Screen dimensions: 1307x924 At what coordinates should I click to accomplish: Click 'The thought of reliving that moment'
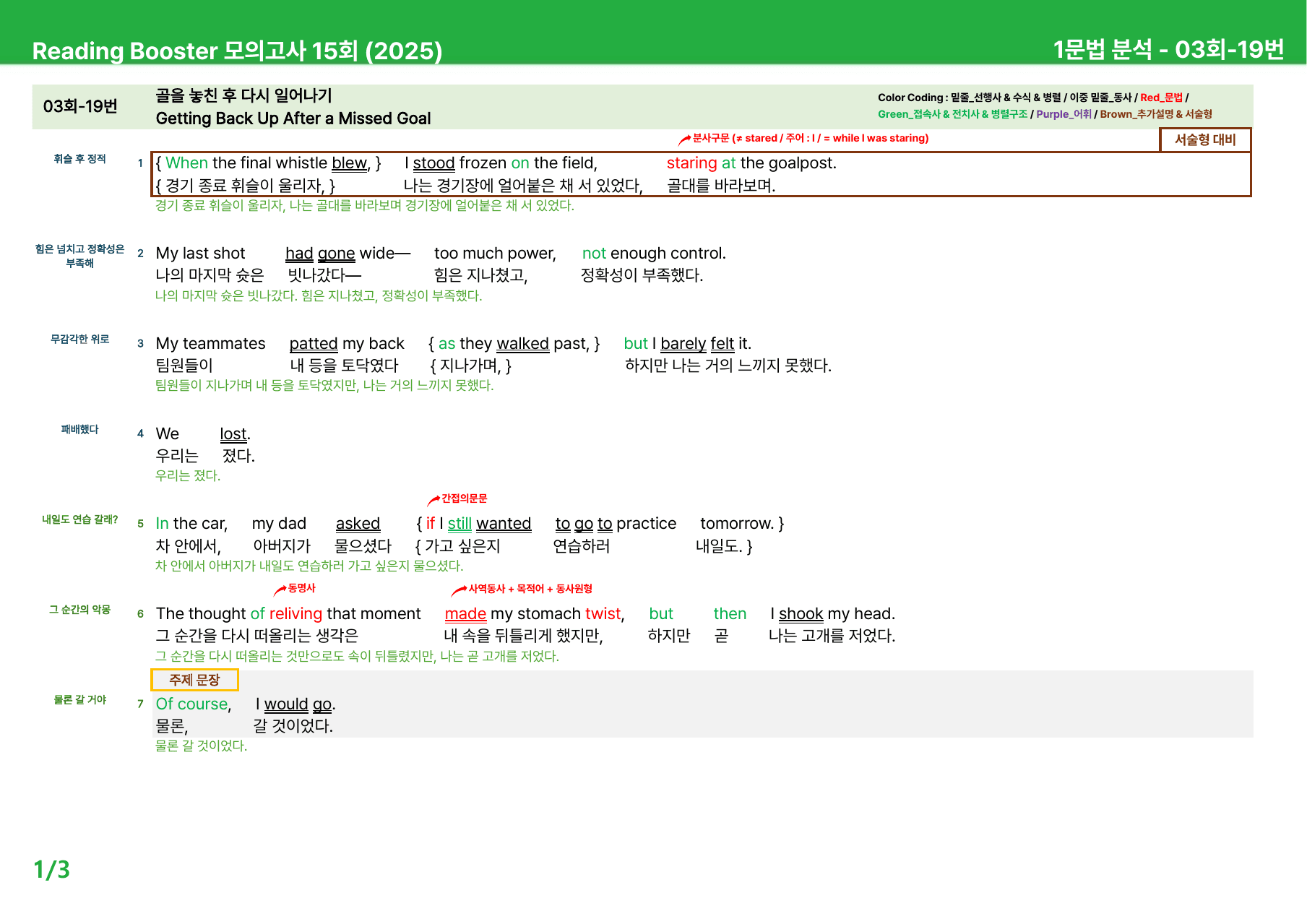tap(288, 614)
